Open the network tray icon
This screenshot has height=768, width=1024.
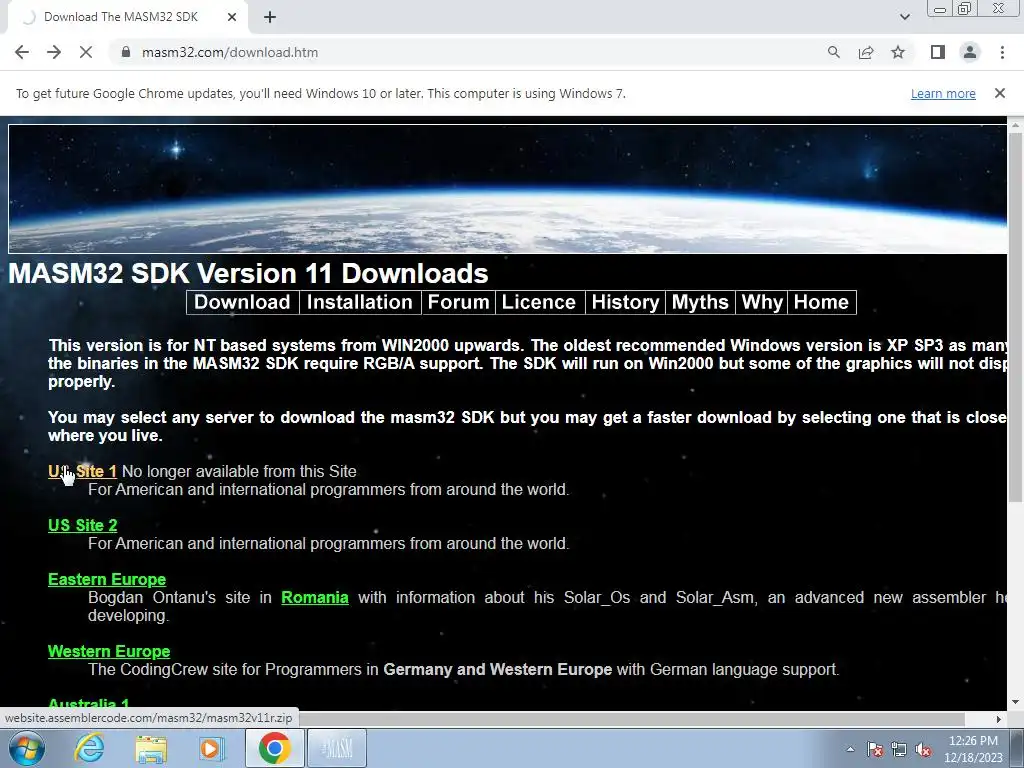pyautogui.click(x=899, y=749)
